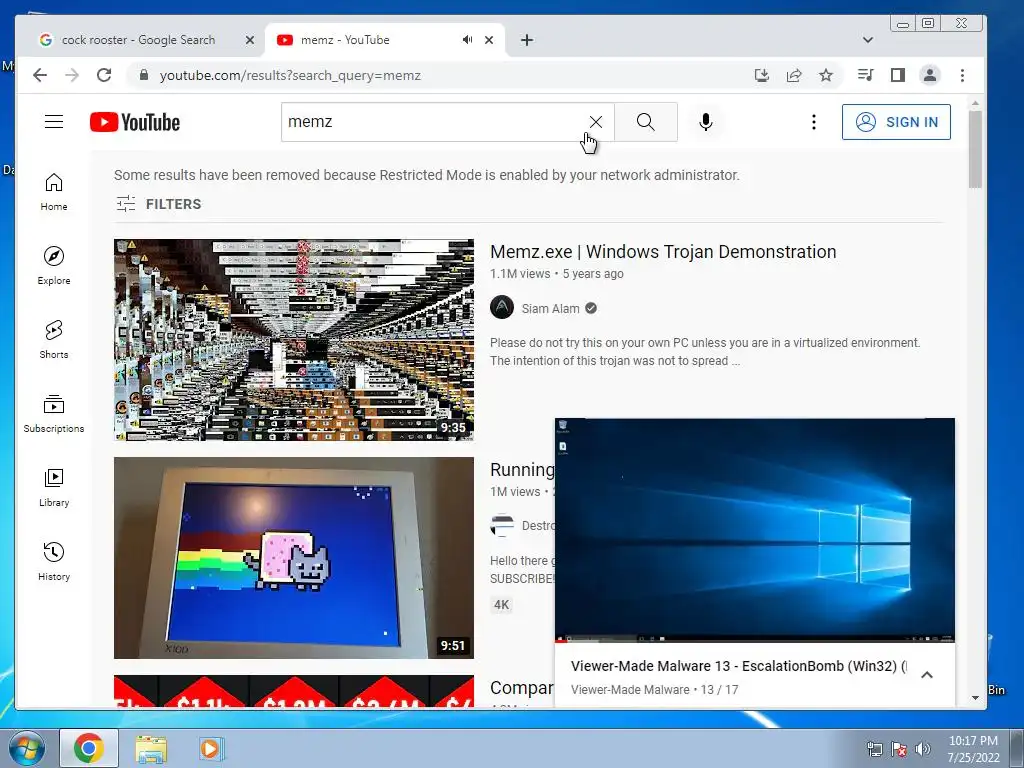Bookmark this page with star
Screen dimensions: 1024x768
point(825,75)
